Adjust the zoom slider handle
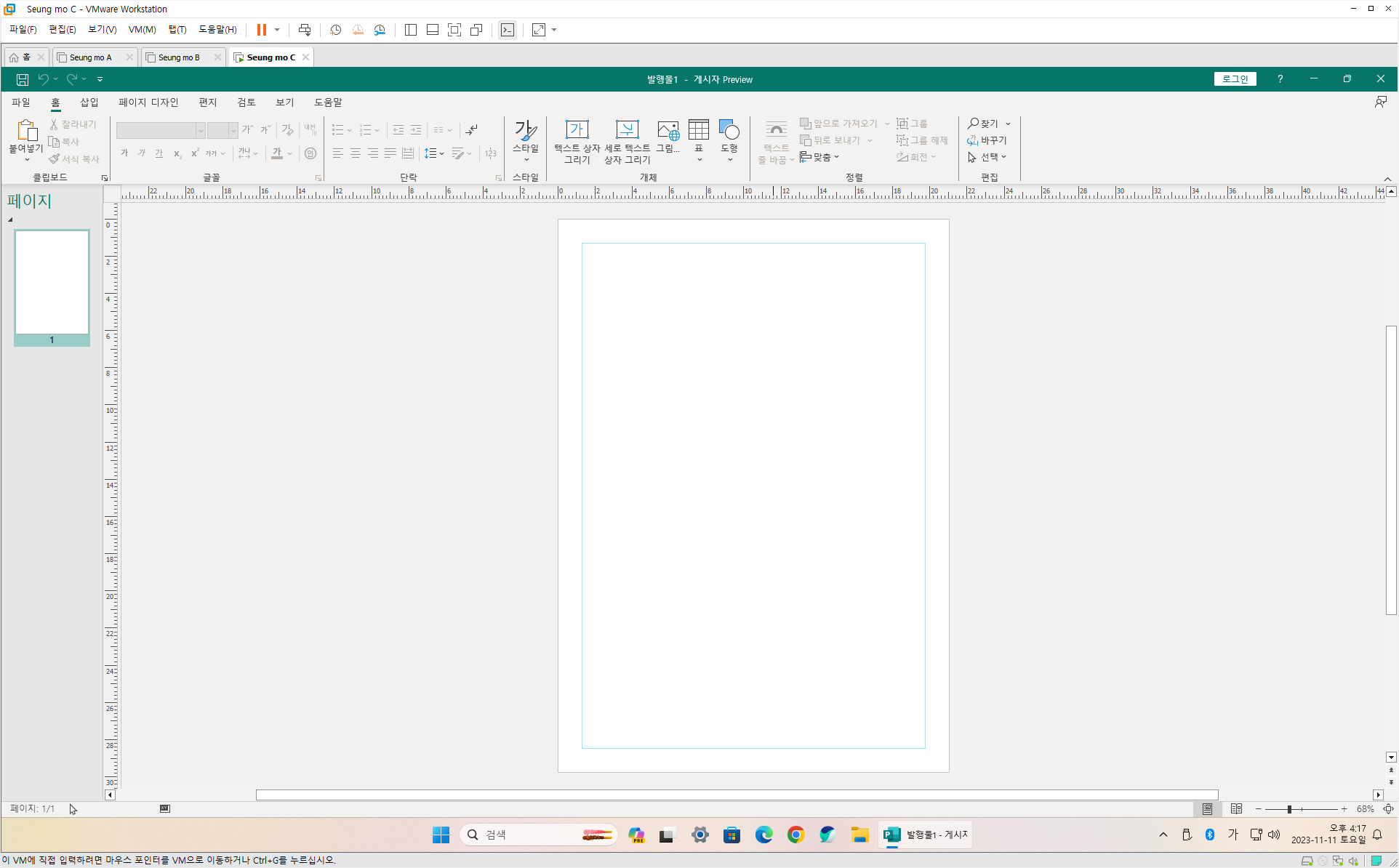This screenshot has height=868, width=1399. point(1289,809)
